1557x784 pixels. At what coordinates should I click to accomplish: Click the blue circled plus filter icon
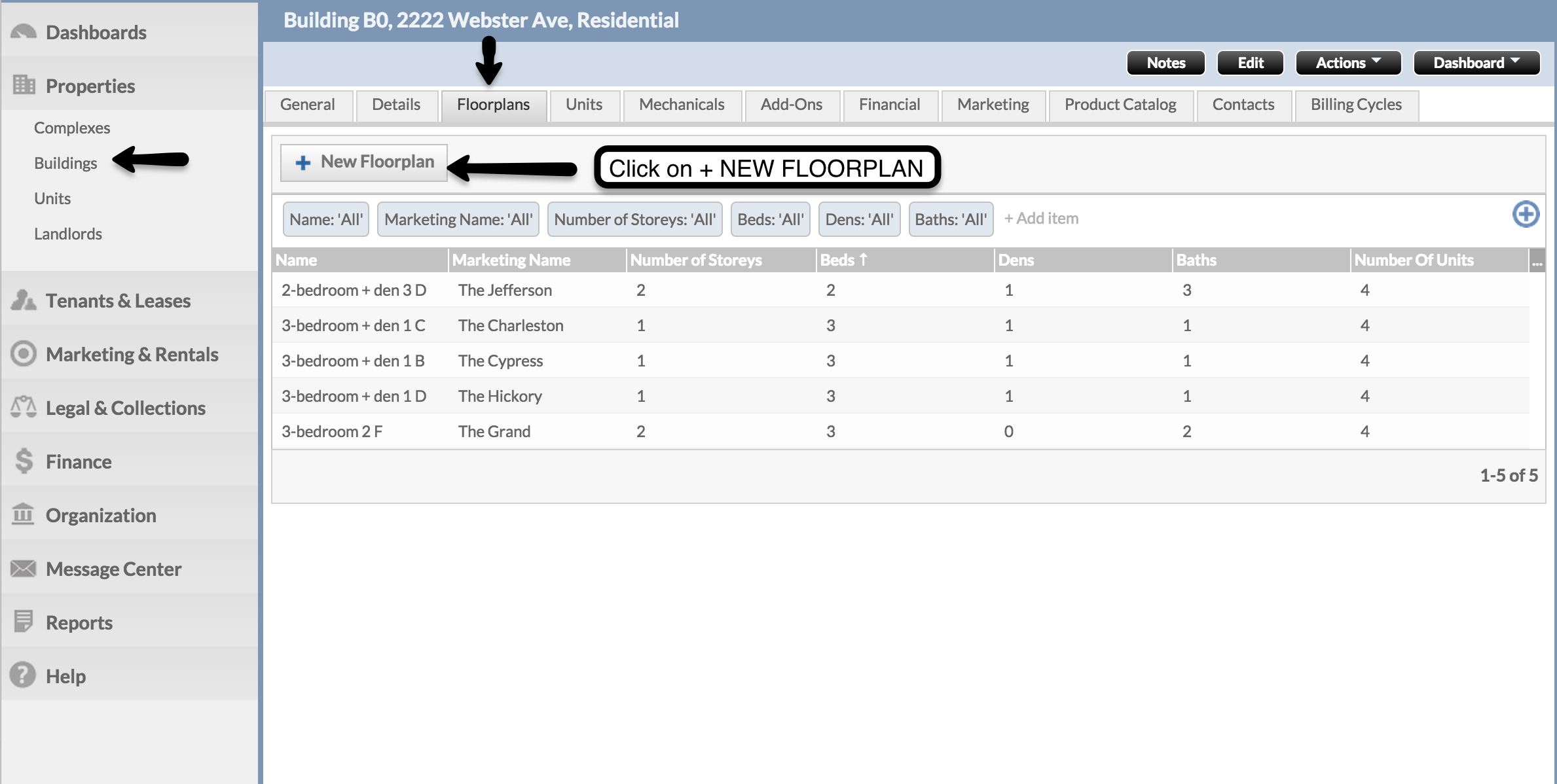(1525, 215)
